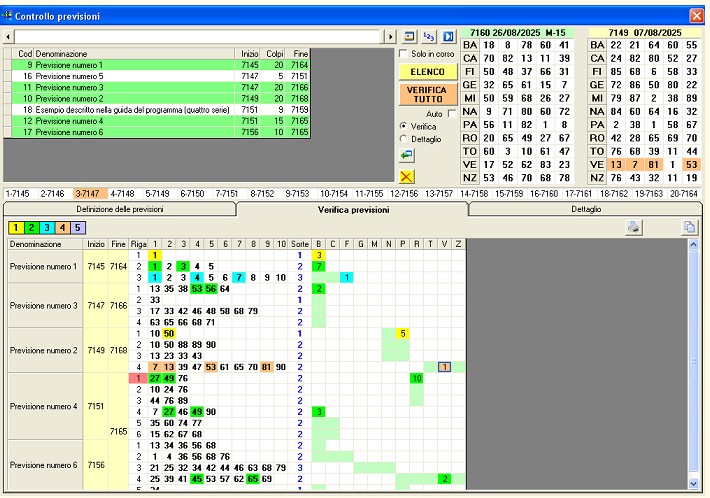Select the Verifica radio button
The height and width of the screenshot is (498, 710).
(x=403, y=126)
